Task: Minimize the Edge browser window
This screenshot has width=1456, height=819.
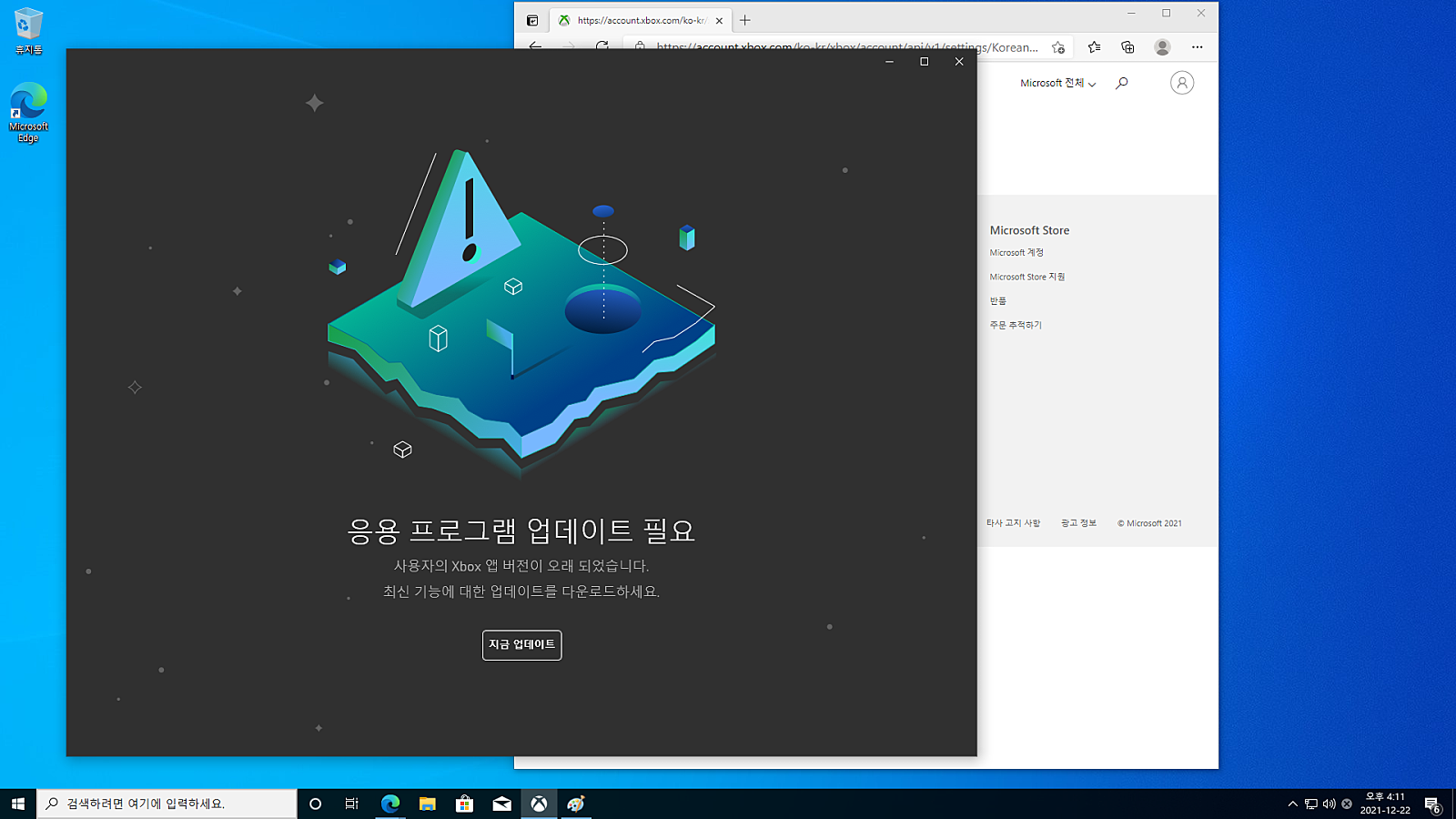Action: pyautogui.click(x=1131, y=13)
